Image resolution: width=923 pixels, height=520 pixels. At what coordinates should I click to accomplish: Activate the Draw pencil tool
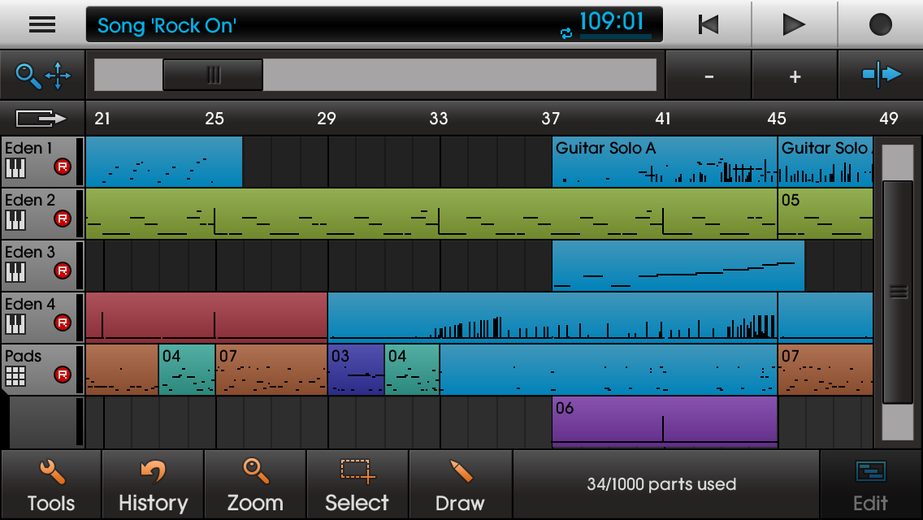pyautogui.click(x=460, y=485)
